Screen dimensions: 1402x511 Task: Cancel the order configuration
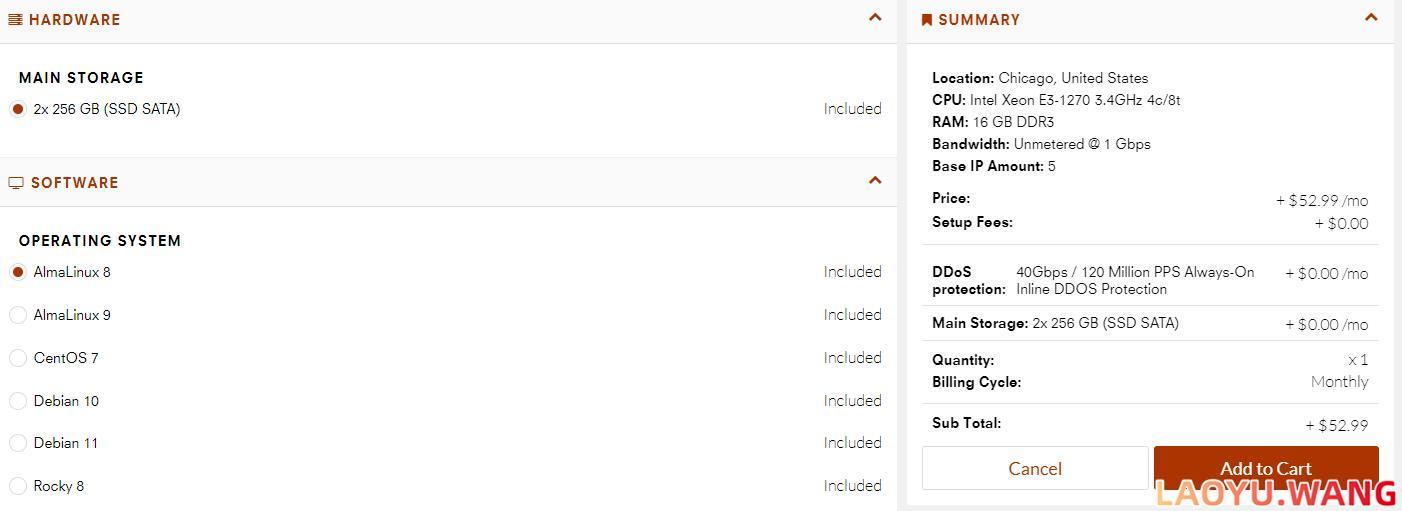click(x=1035, y=468)
